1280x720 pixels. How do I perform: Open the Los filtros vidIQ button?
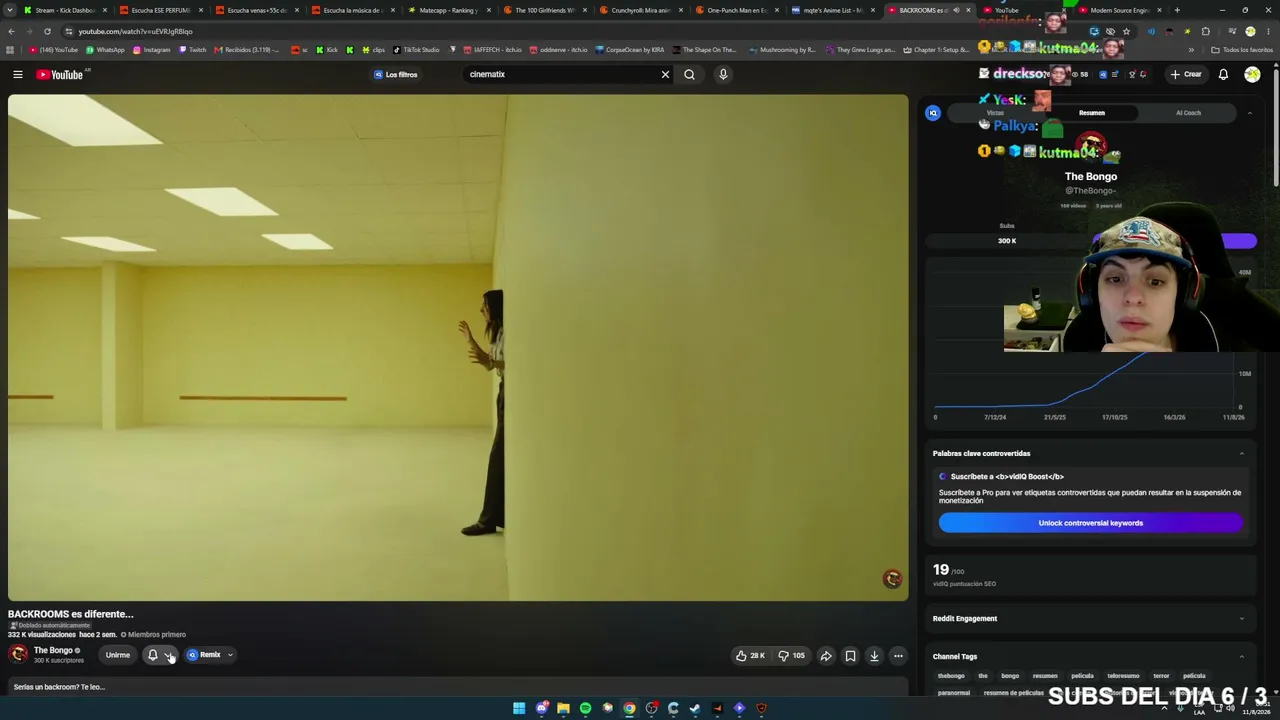396,74
